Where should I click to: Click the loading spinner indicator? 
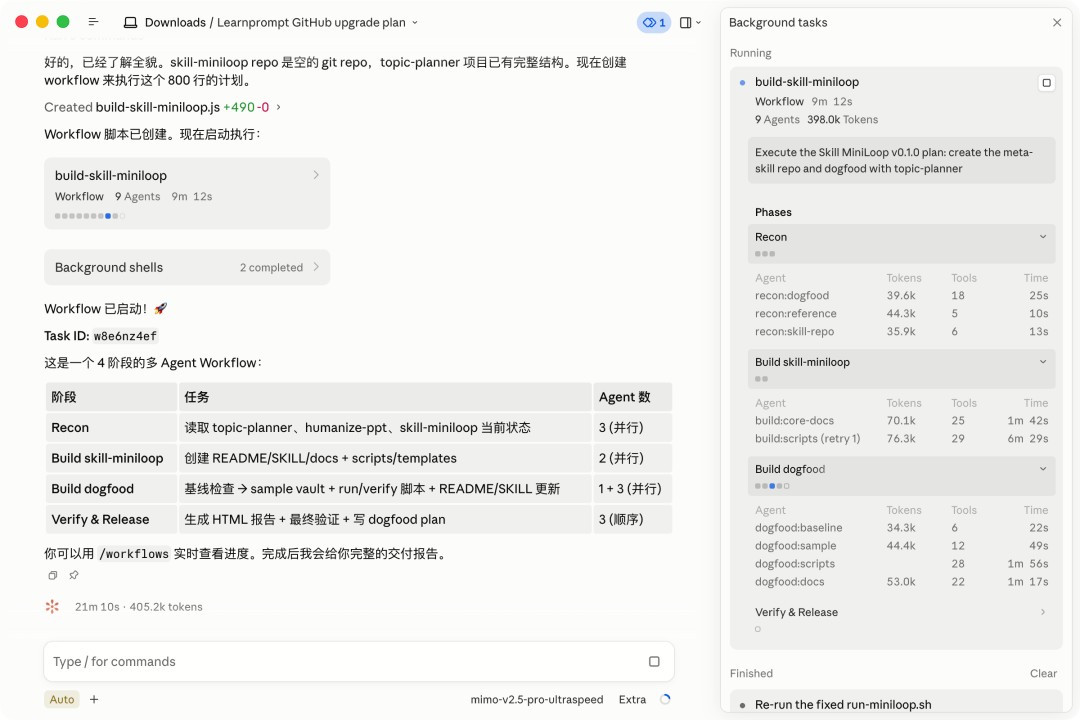[665, 699]
